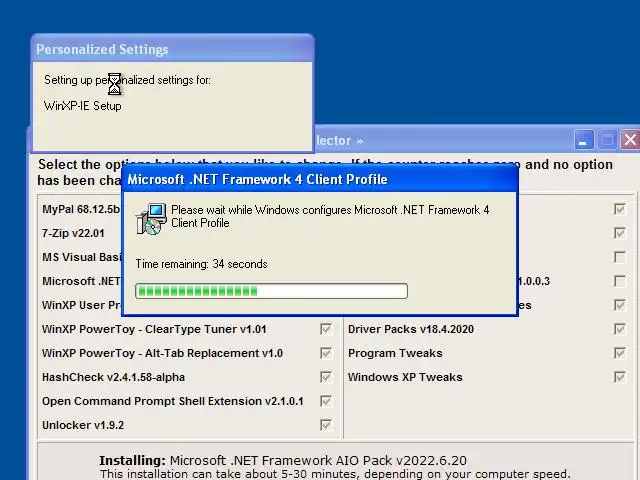The height and width of the screenshot is (480, 640).
Task: Select the Program Tweaks label
Action: (x=395, y=353)
